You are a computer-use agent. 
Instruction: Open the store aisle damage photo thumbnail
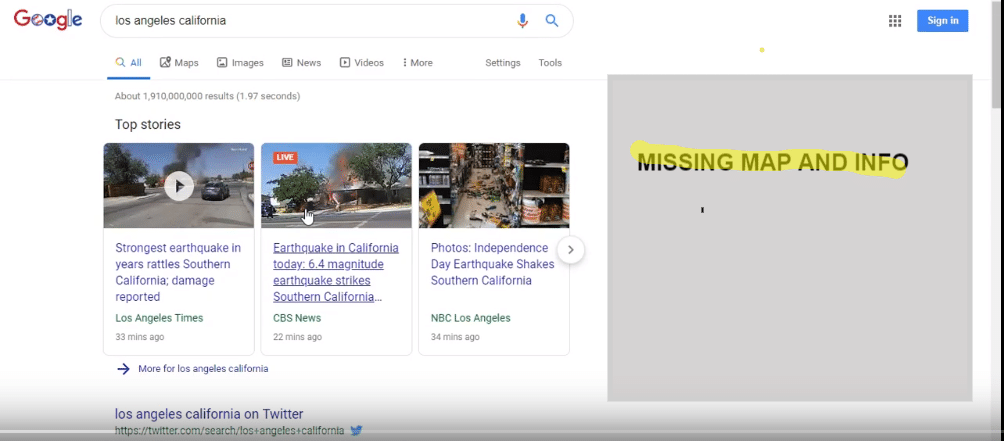[x=494, y=185]
